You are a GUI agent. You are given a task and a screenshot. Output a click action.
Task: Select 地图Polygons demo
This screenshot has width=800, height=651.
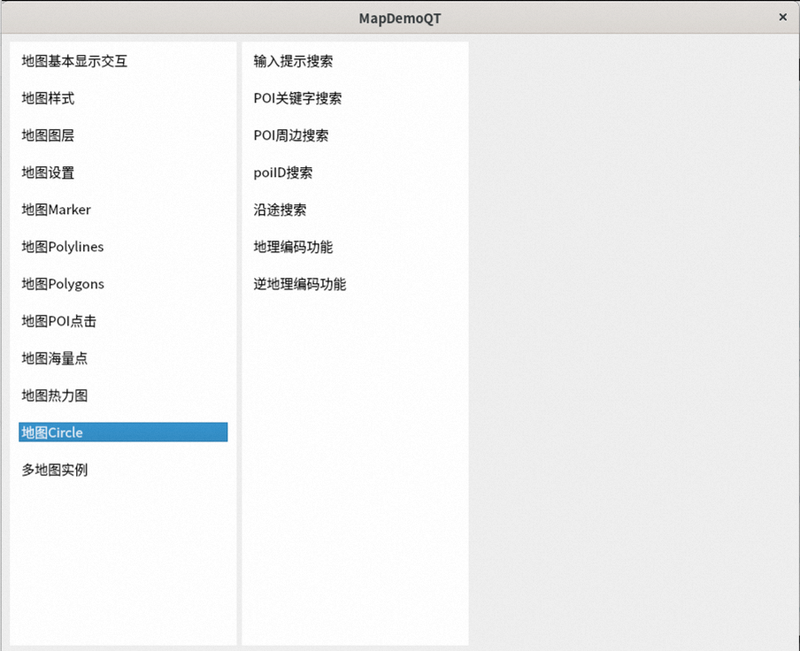tap(123, 284)
